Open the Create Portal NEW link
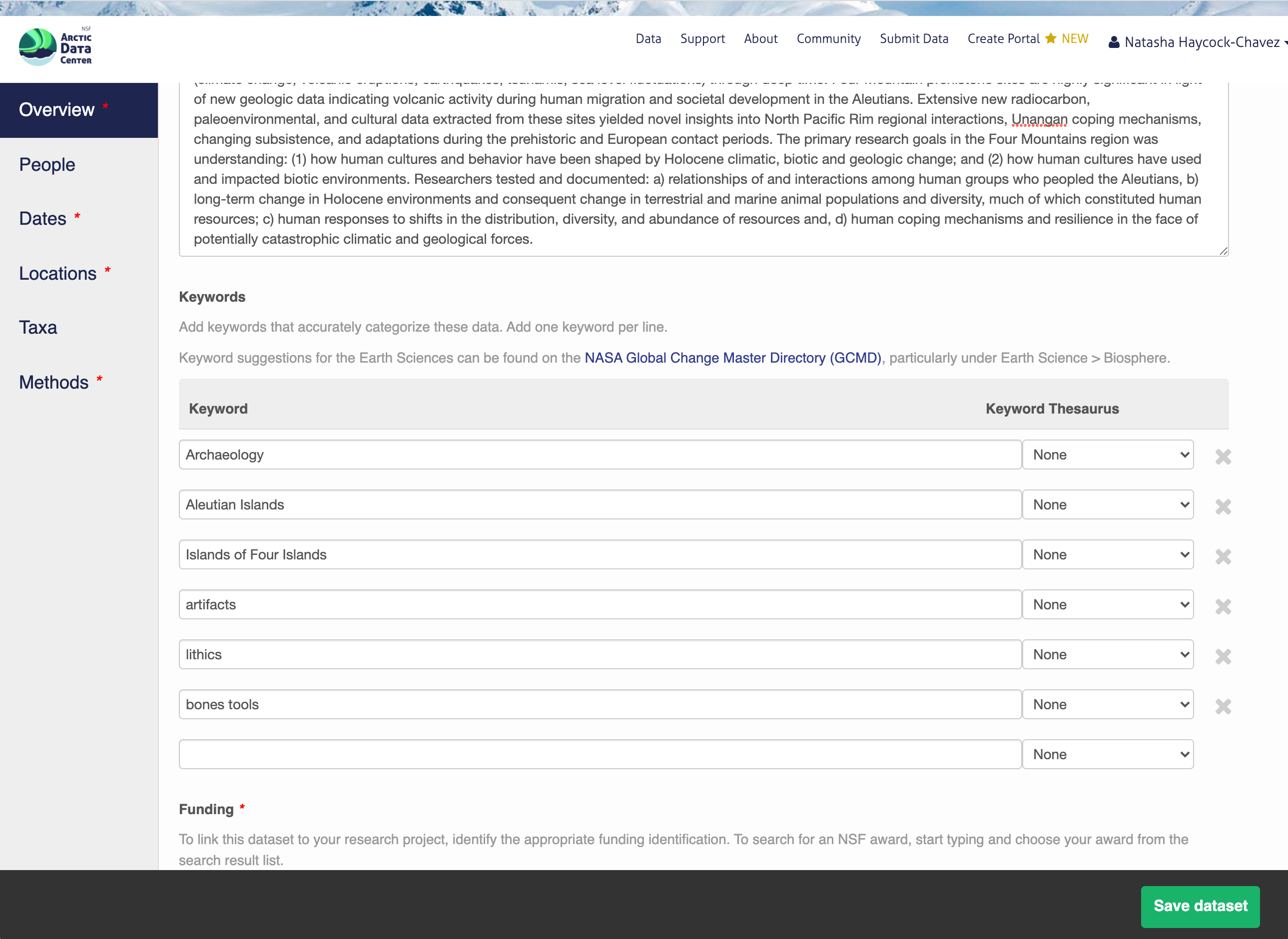Image resolution: width=1288 pixels, height=939 pixels. tap(1027, 38)
